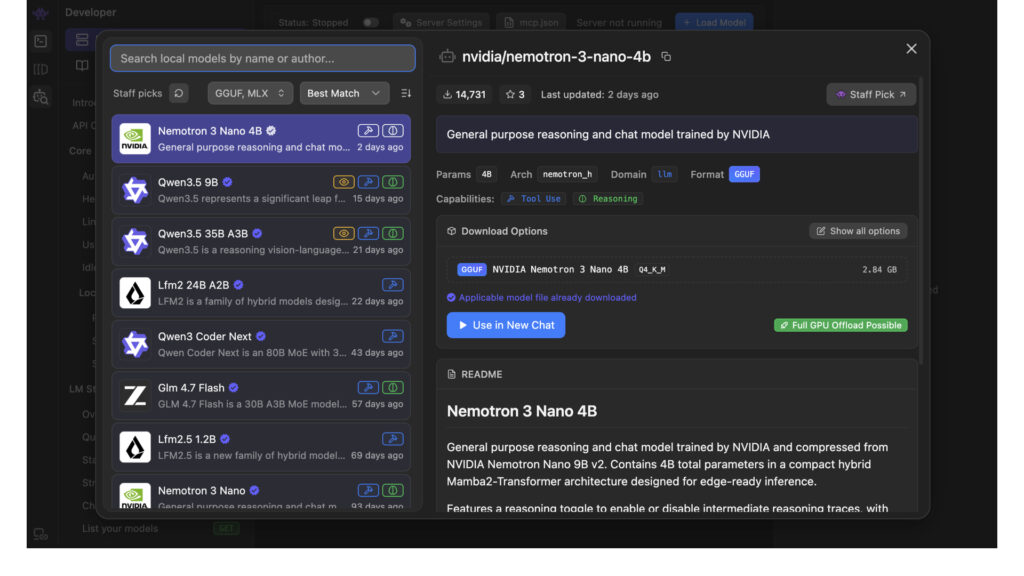Toggle the server Status switch

click(370, 22)
